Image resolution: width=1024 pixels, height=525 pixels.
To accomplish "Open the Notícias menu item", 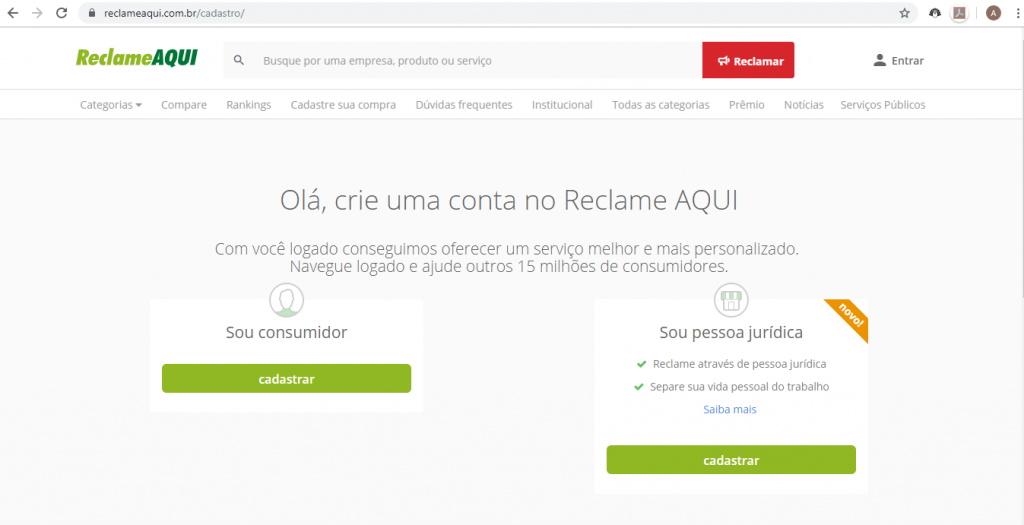I will pos(804,104).
